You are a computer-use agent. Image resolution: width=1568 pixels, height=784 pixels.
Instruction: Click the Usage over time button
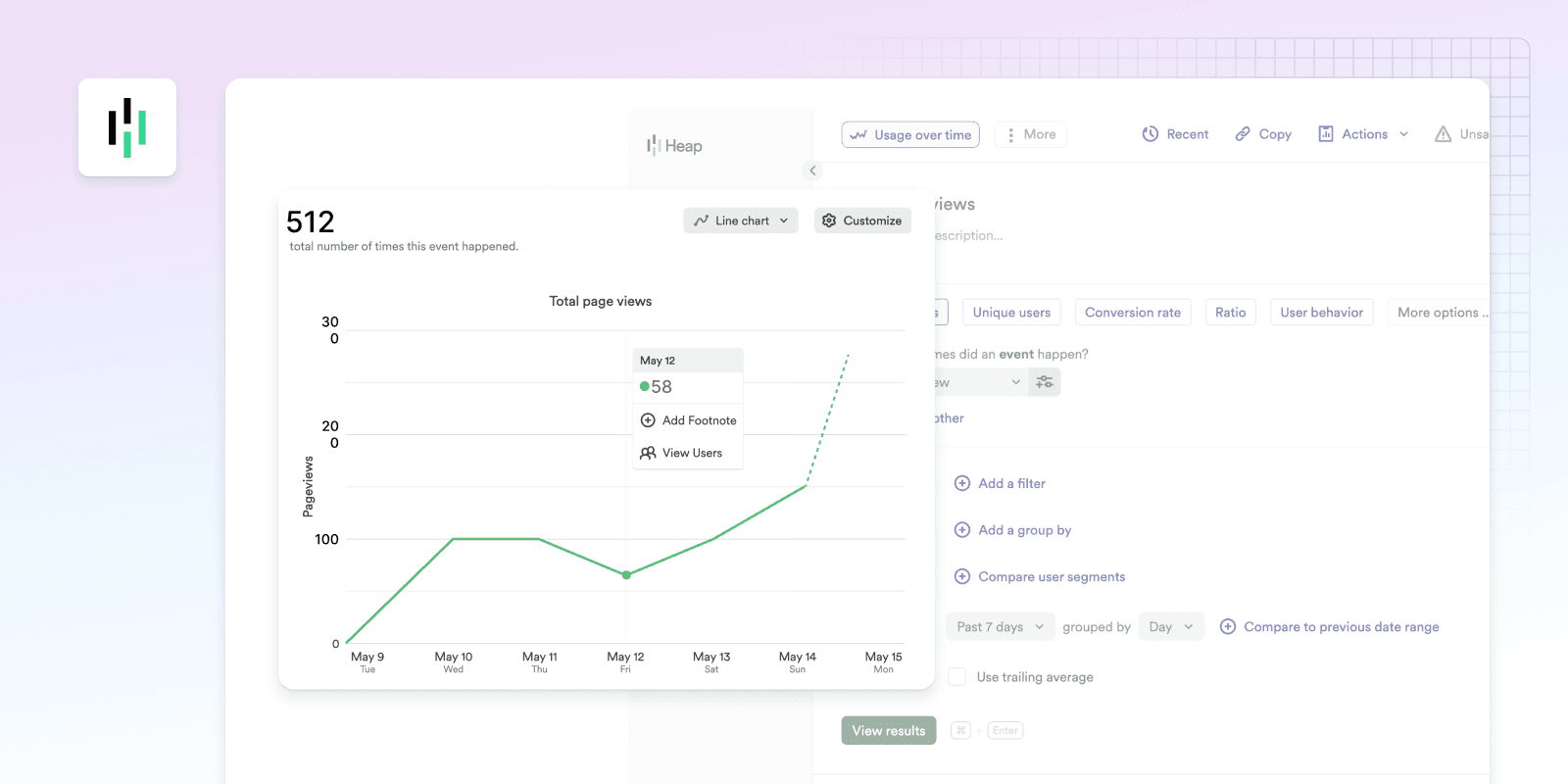tap(910, 134)
